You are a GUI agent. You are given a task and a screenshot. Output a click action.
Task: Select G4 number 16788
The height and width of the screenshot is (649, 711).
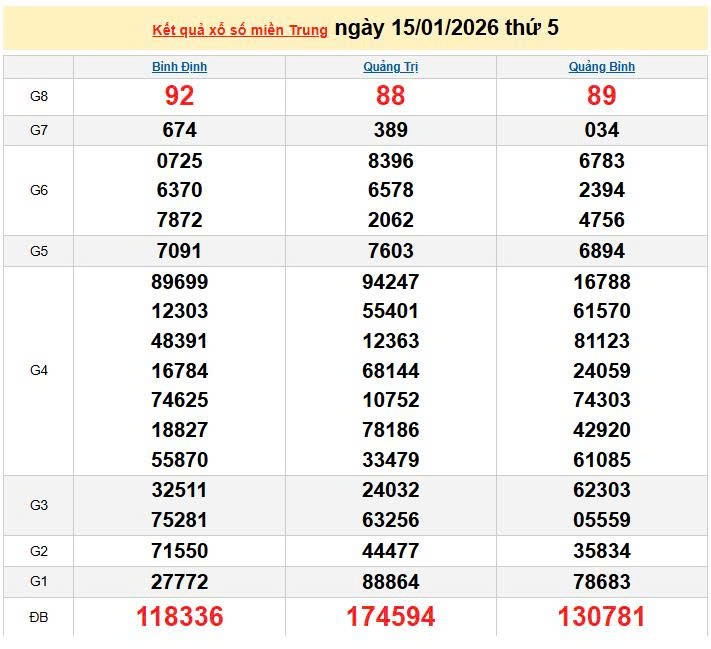click(602, 282)
